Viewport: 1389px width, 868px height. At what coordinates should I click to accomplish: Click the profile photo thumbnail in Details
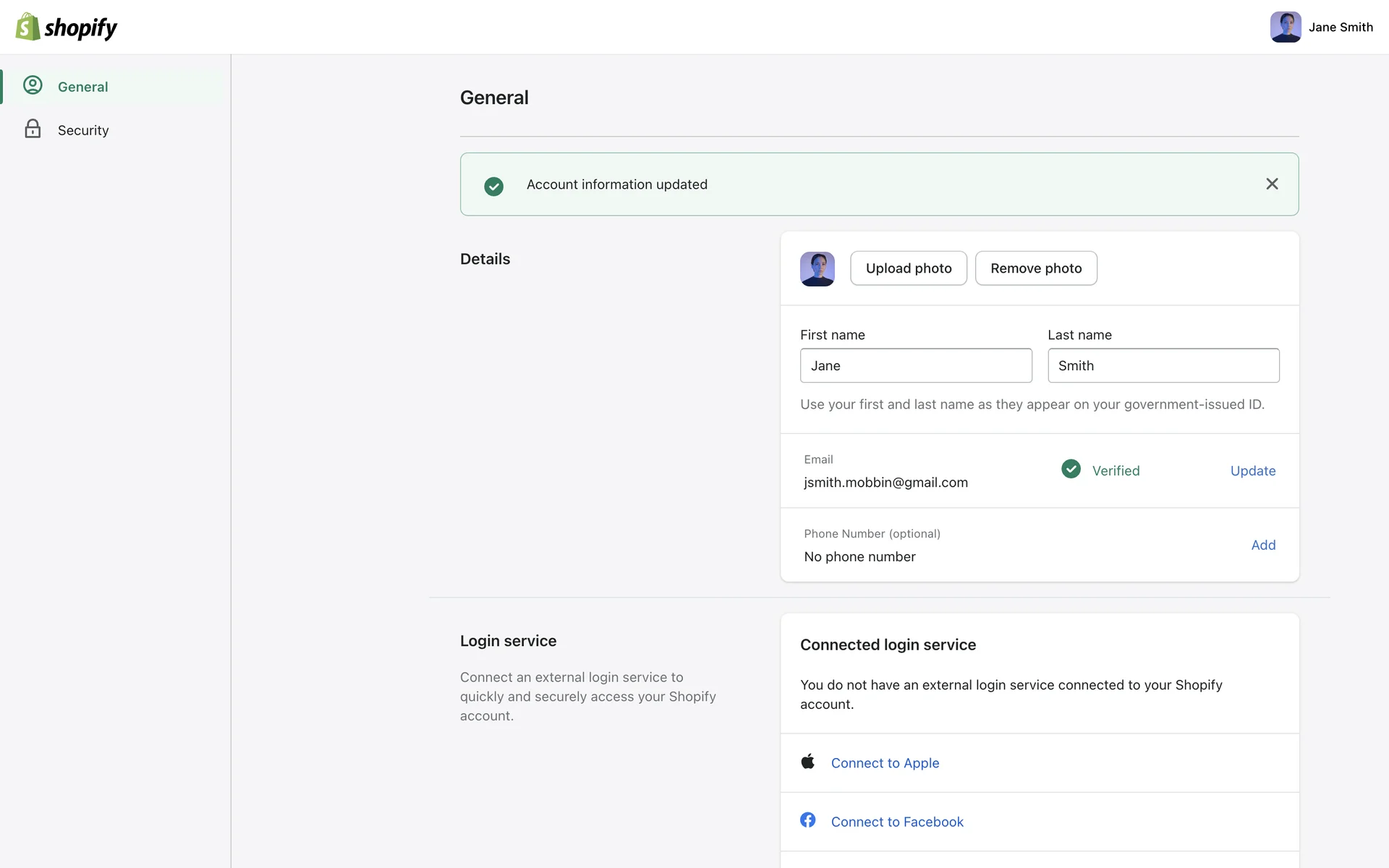coord(817,268)
